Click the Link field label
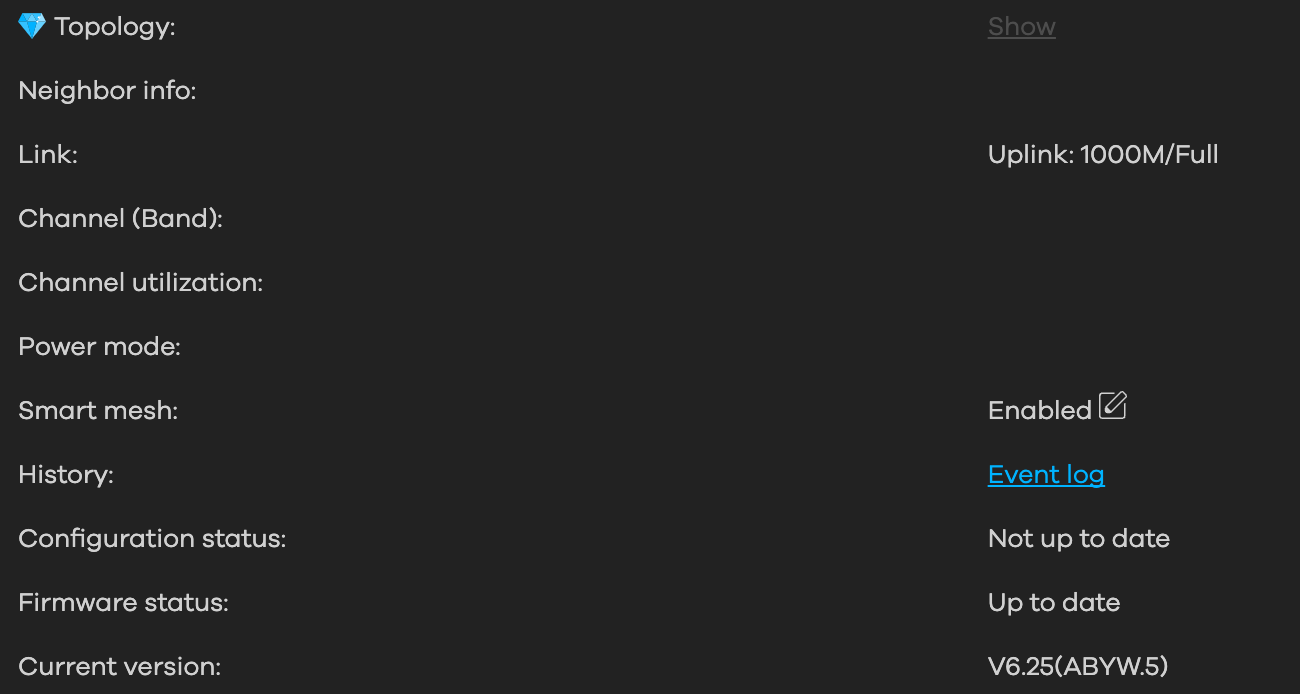The width and height of the screenshot is (1300, 694). [x=48, y=155]
